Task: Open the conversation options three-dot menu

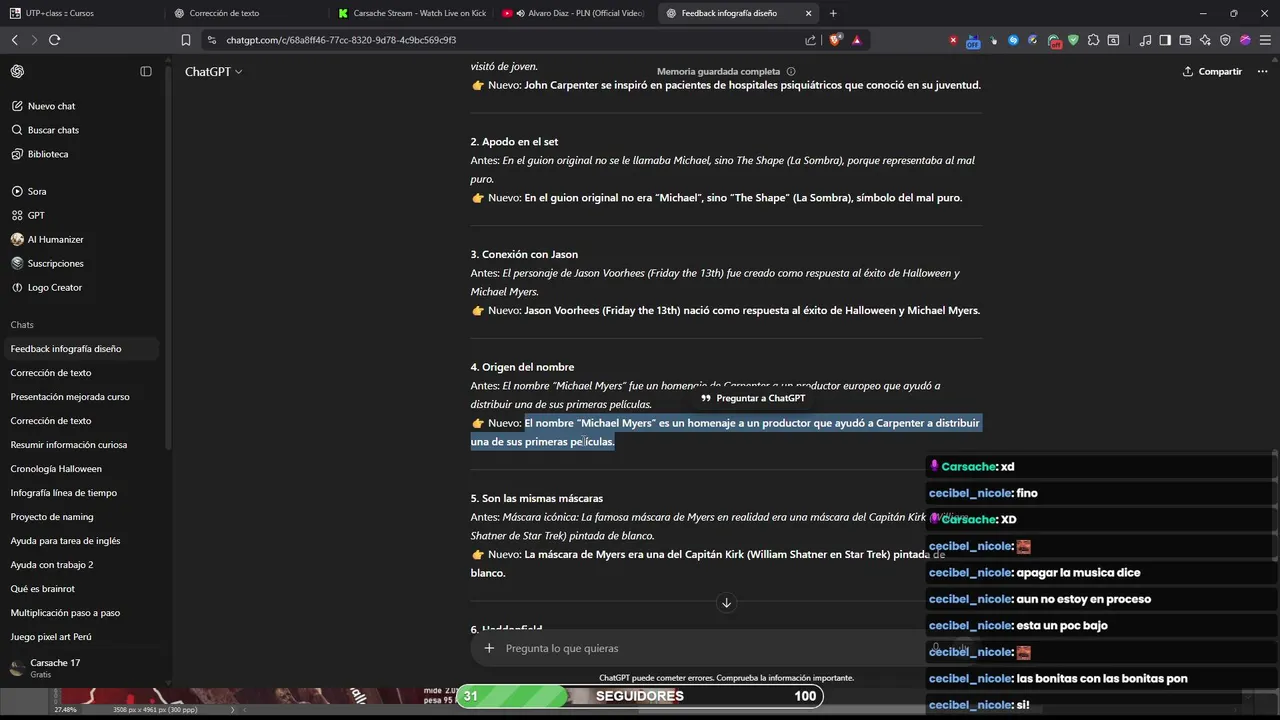Action: (x=1262, y=71)
